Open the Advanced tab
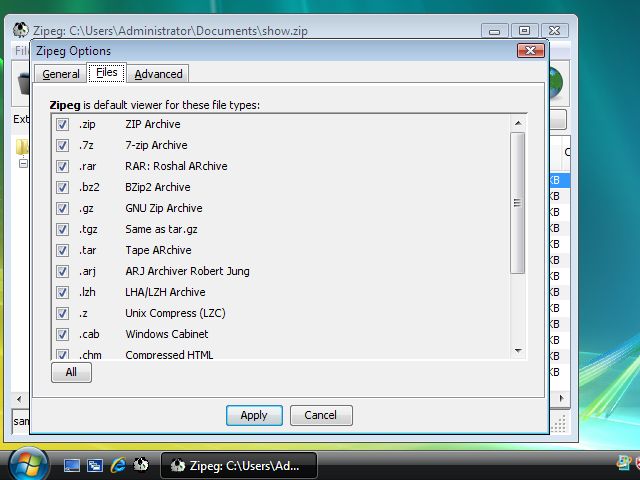640x480 pixels. coord(158,74)
